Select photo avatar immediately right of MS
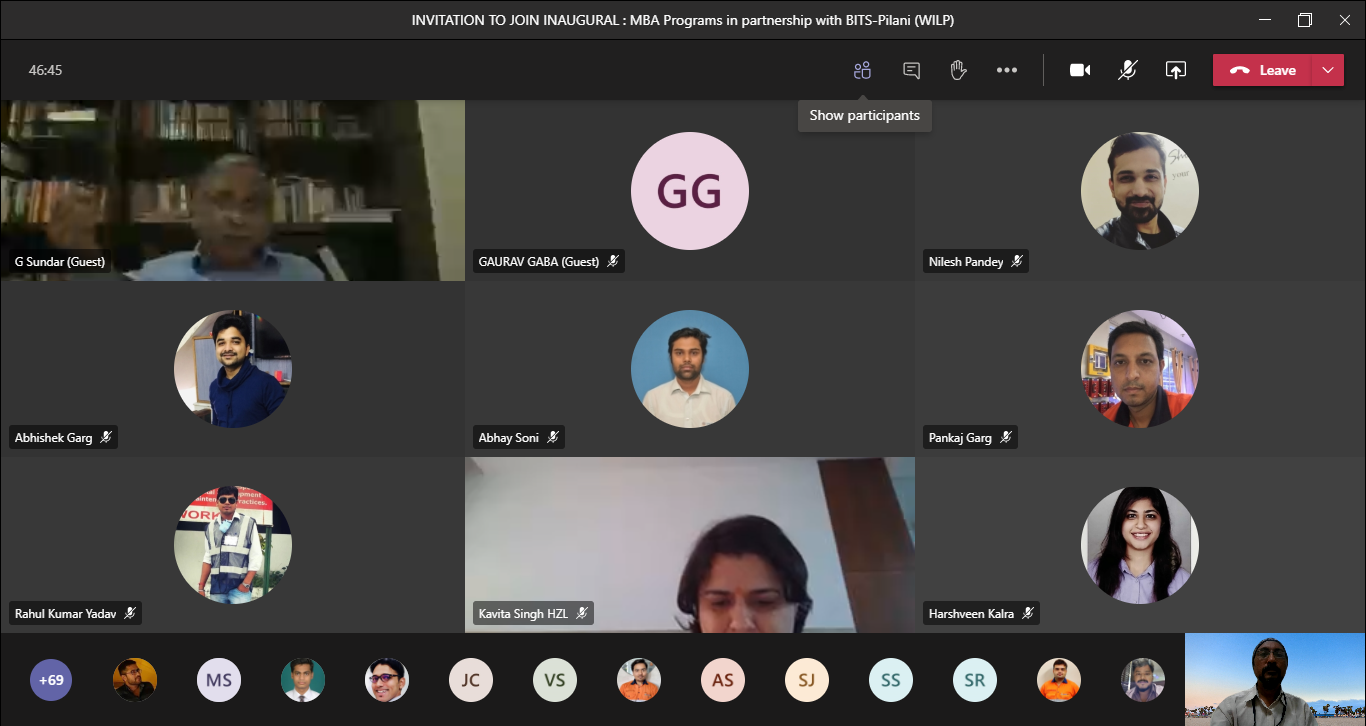This screenshot has width=1366, height=726. 303,680
